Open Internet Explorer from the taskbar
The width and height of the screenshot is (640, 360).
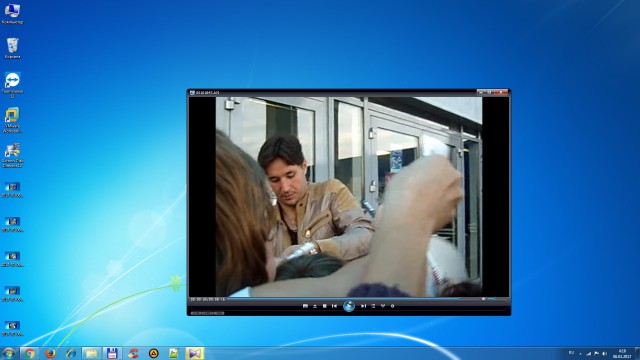point(71,353)
